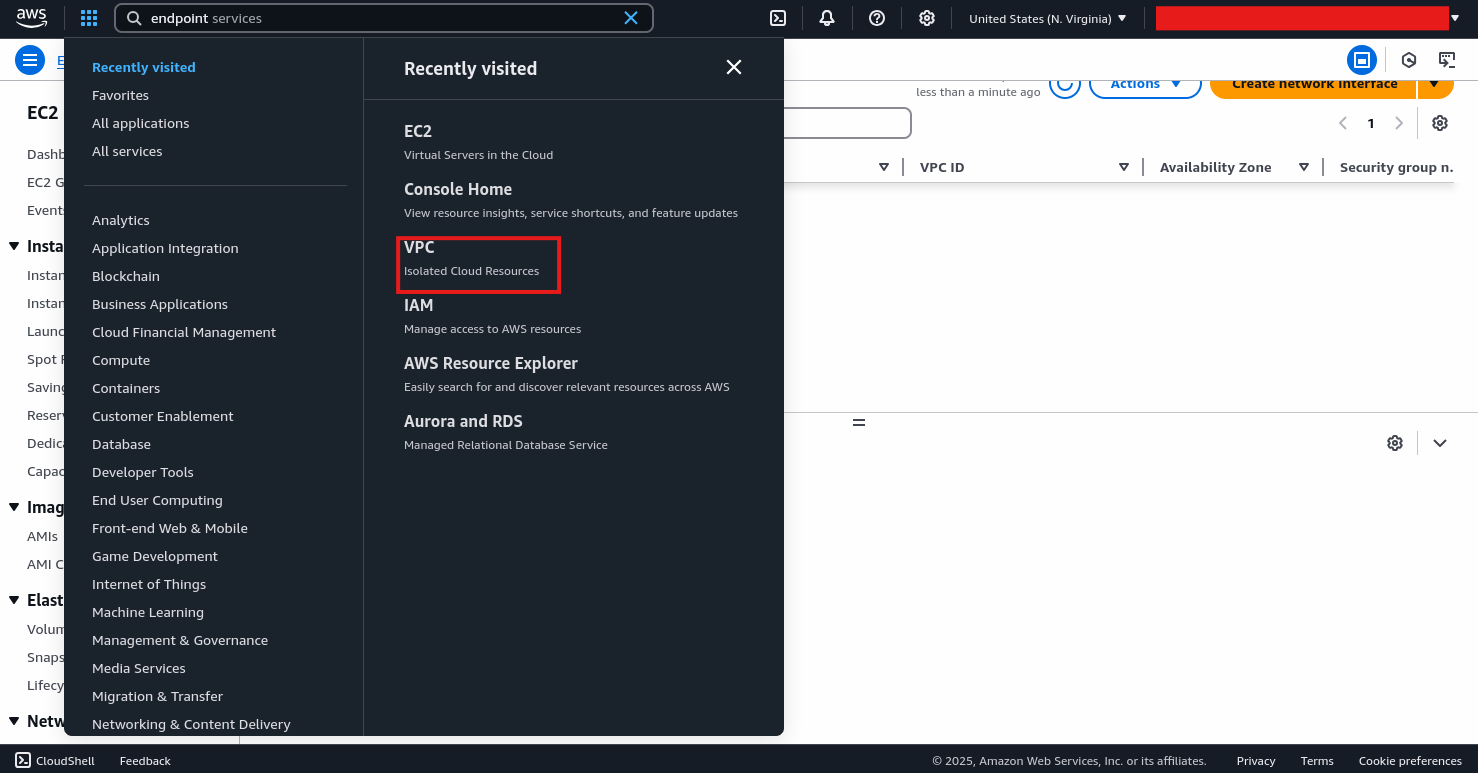Open the services grid icon
This screenshot has width=1478, height=773.
click(88, 17)
